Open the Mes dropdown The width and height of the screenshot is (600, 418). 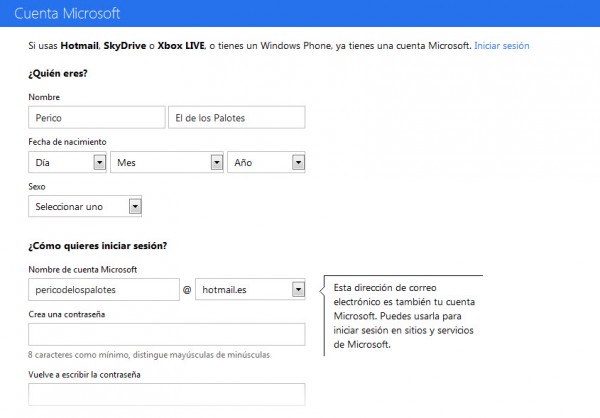167,162
